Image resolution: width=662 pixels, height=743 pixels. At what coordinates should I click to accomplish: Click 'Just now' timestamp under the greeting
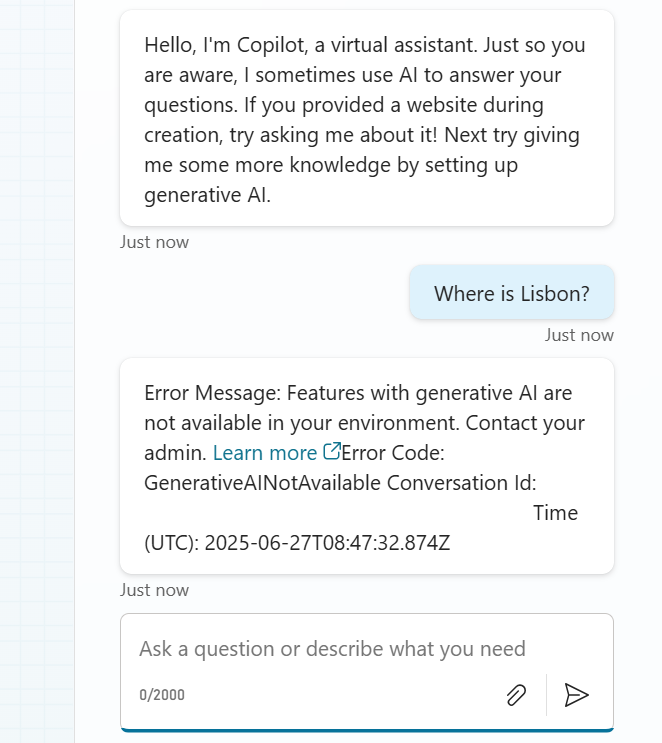[154, 242]
